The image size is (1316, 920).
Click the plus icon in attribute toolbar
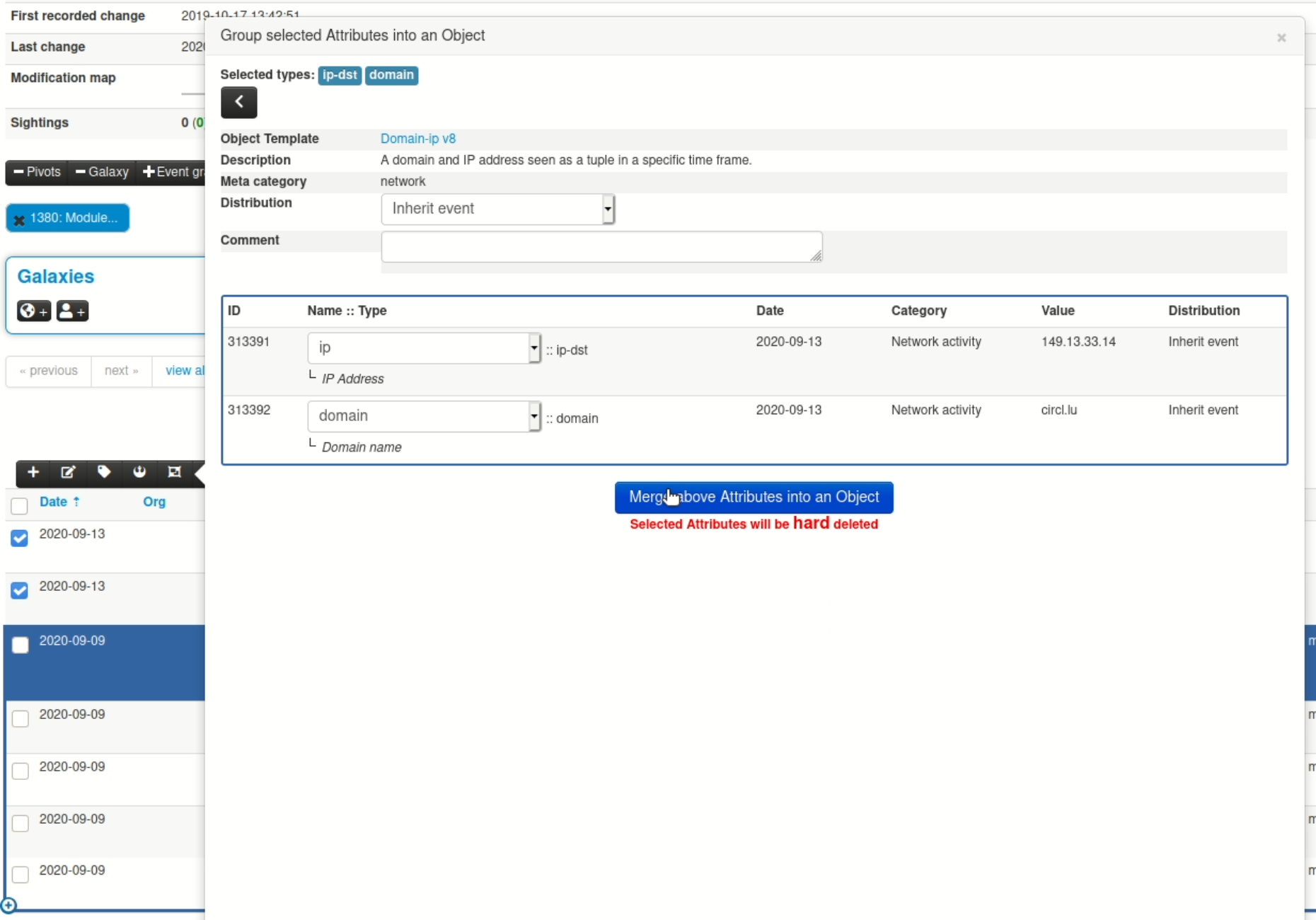(33, 472)
